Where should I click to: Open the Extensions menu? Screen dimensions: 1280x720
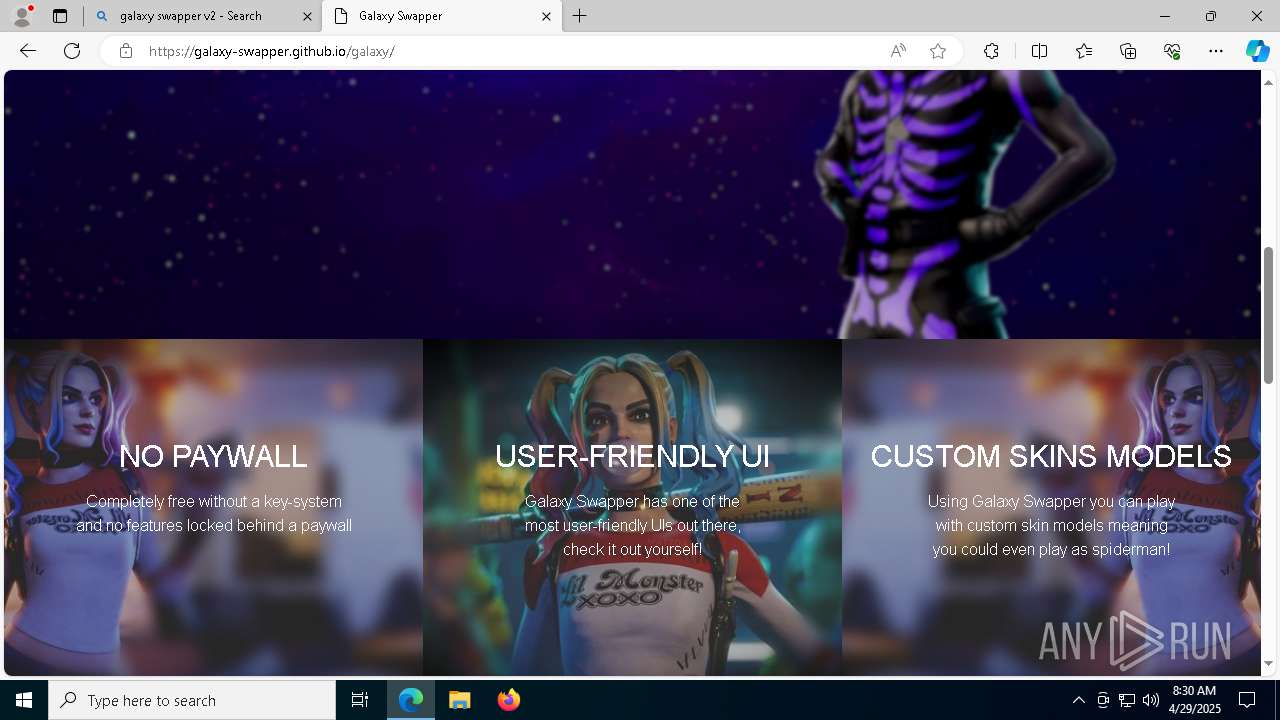[x=991, y=51]
